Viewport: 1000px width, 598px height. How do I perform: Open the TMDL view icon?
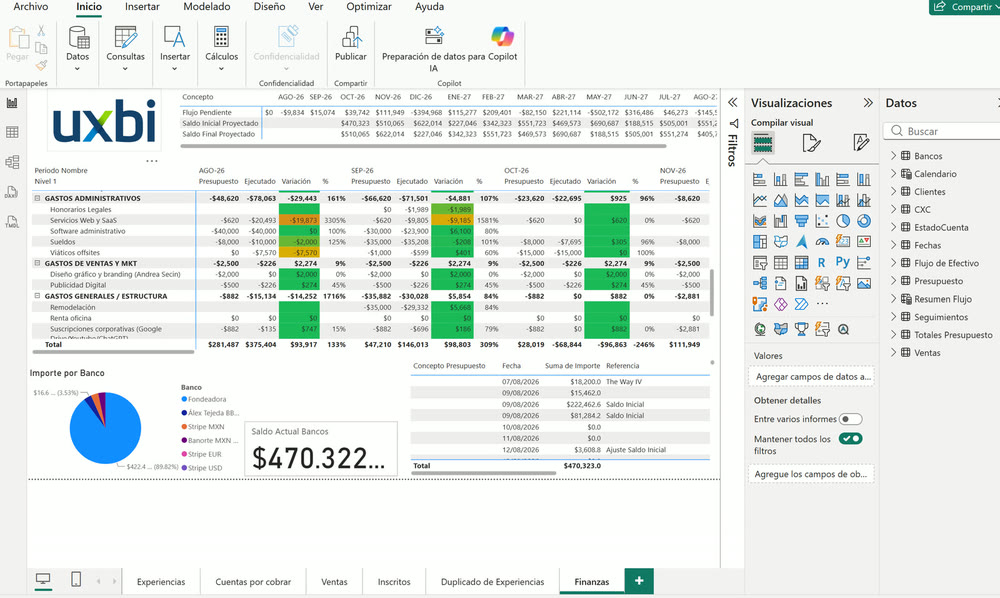pyautogui.click(x=12, y=221)
